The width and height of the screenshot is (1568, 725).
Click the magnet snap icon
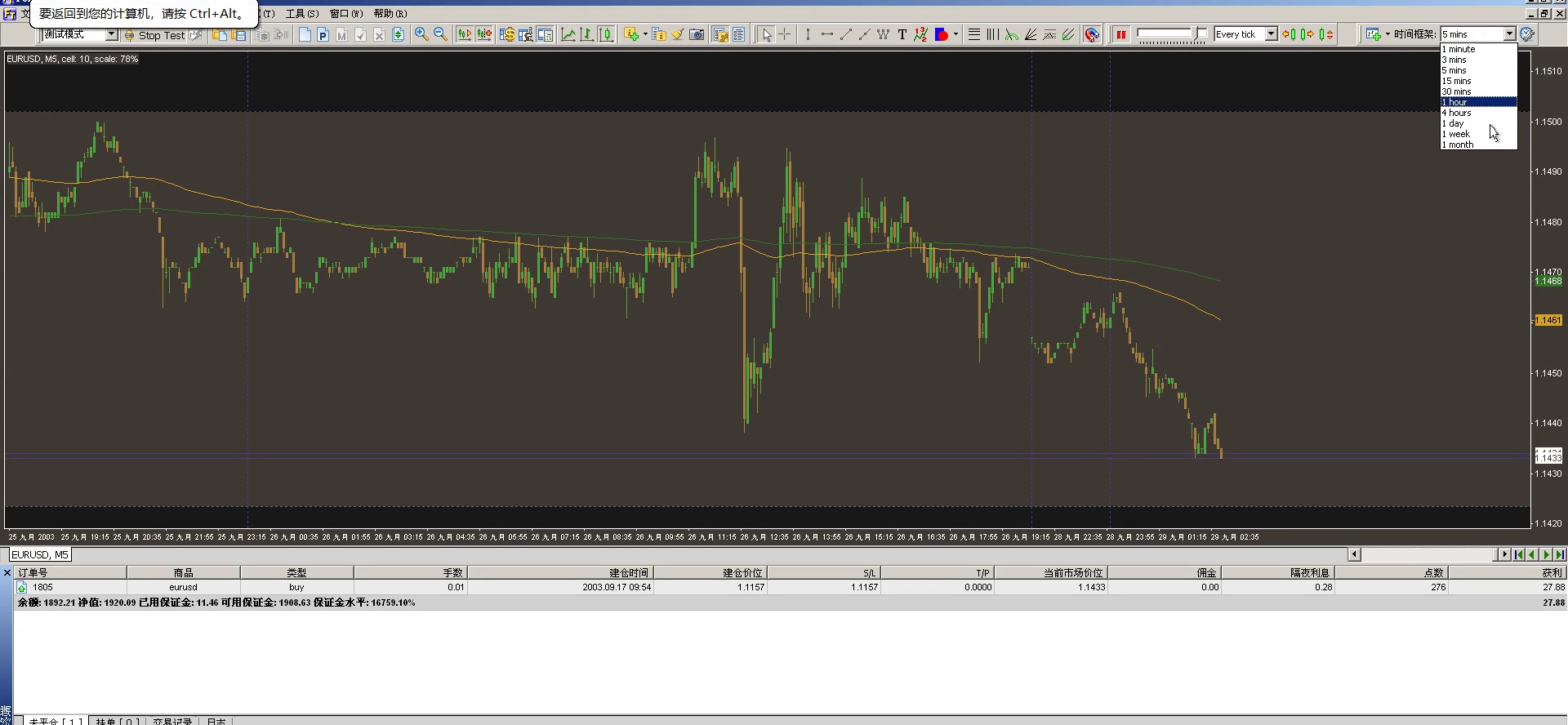click(1092, 34)
